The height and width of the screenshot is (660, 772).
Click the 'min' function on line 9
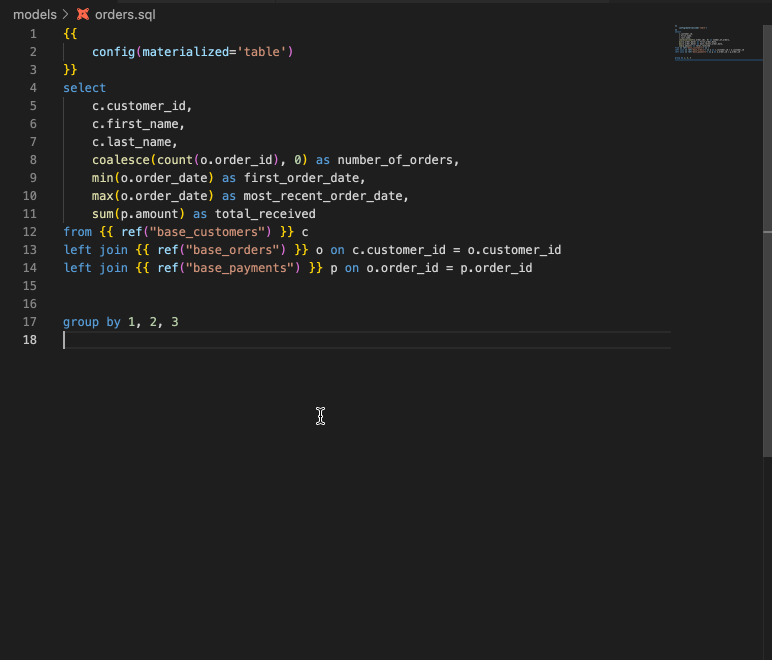click(x=102, y=178)
